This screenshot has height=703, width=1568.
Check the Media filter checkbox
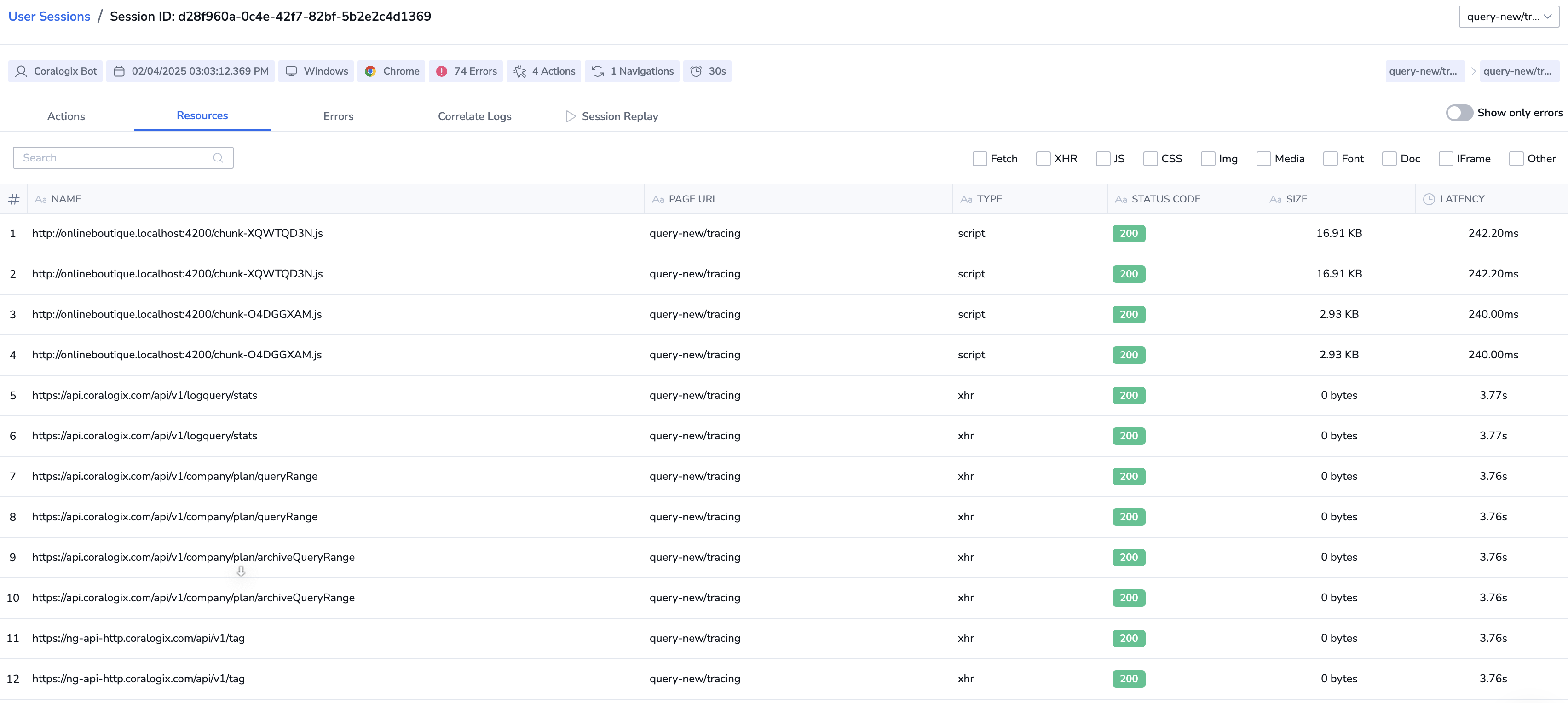[x=1264, y=159]
